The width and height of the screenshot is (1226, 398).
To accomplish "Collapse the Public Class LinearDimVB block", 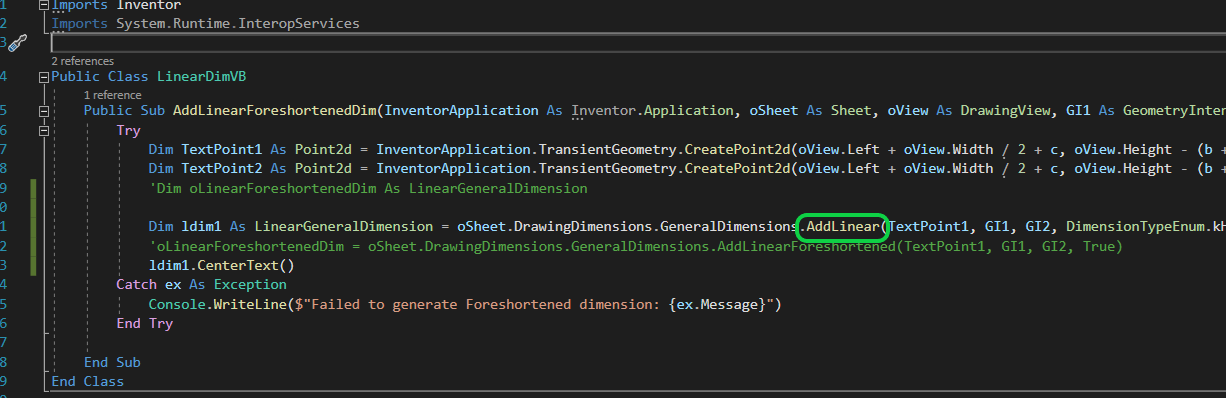I will coord(43,77).
